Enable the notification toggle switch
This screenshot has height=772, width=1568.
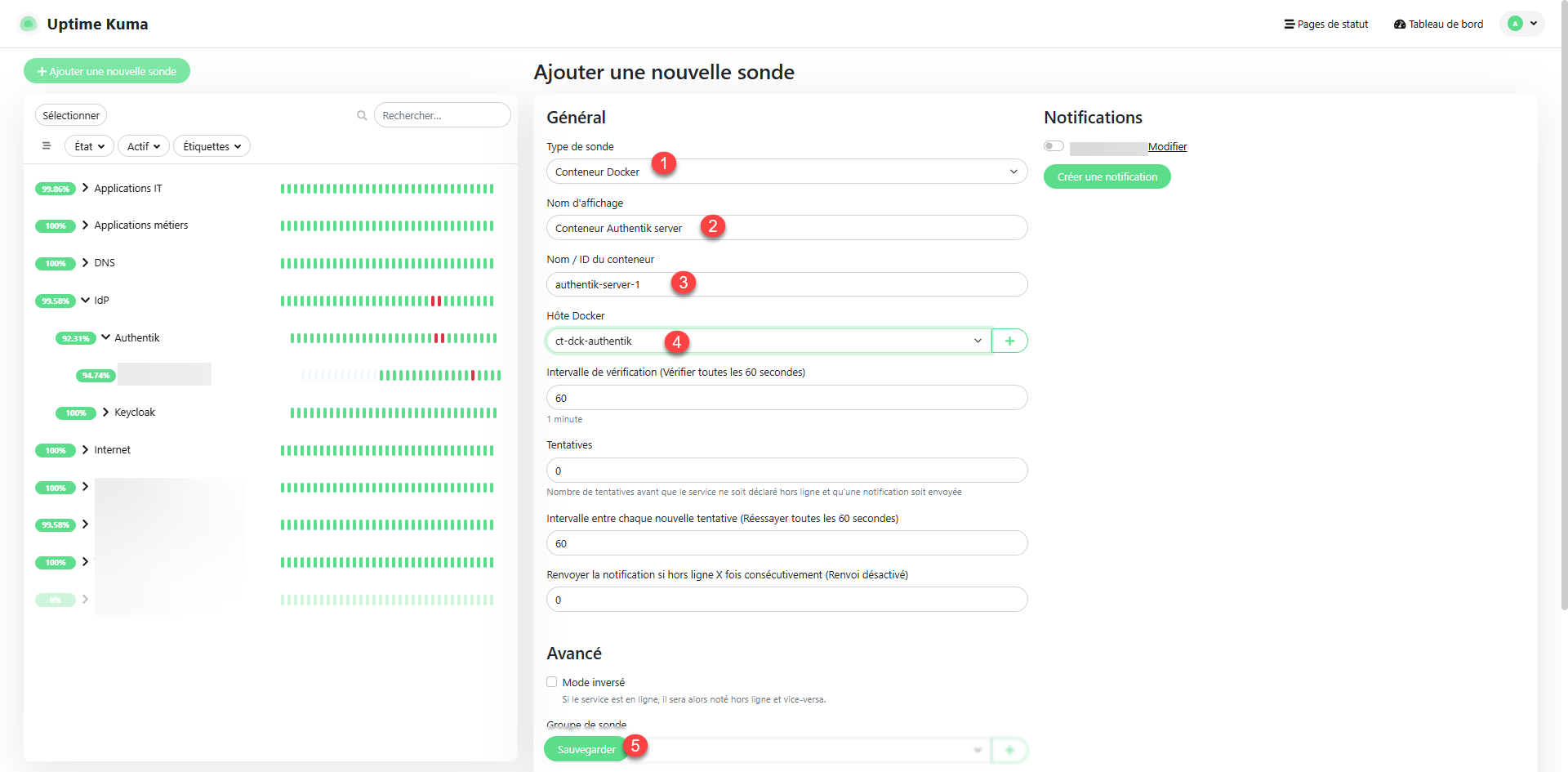click(x=1053, y=146)
